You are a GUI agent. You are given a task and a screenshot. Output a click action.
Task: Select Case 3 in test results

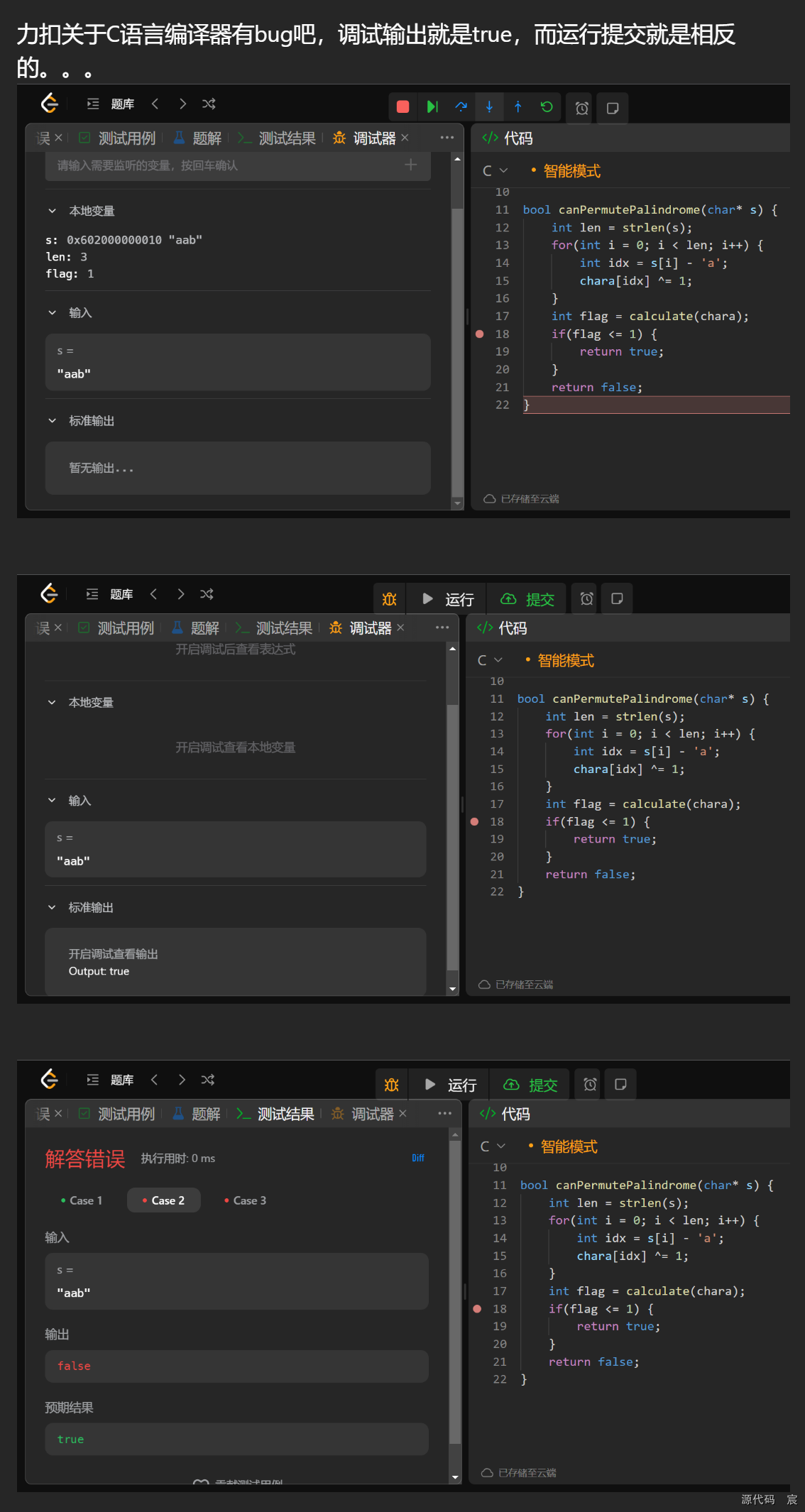(246, 1200)
